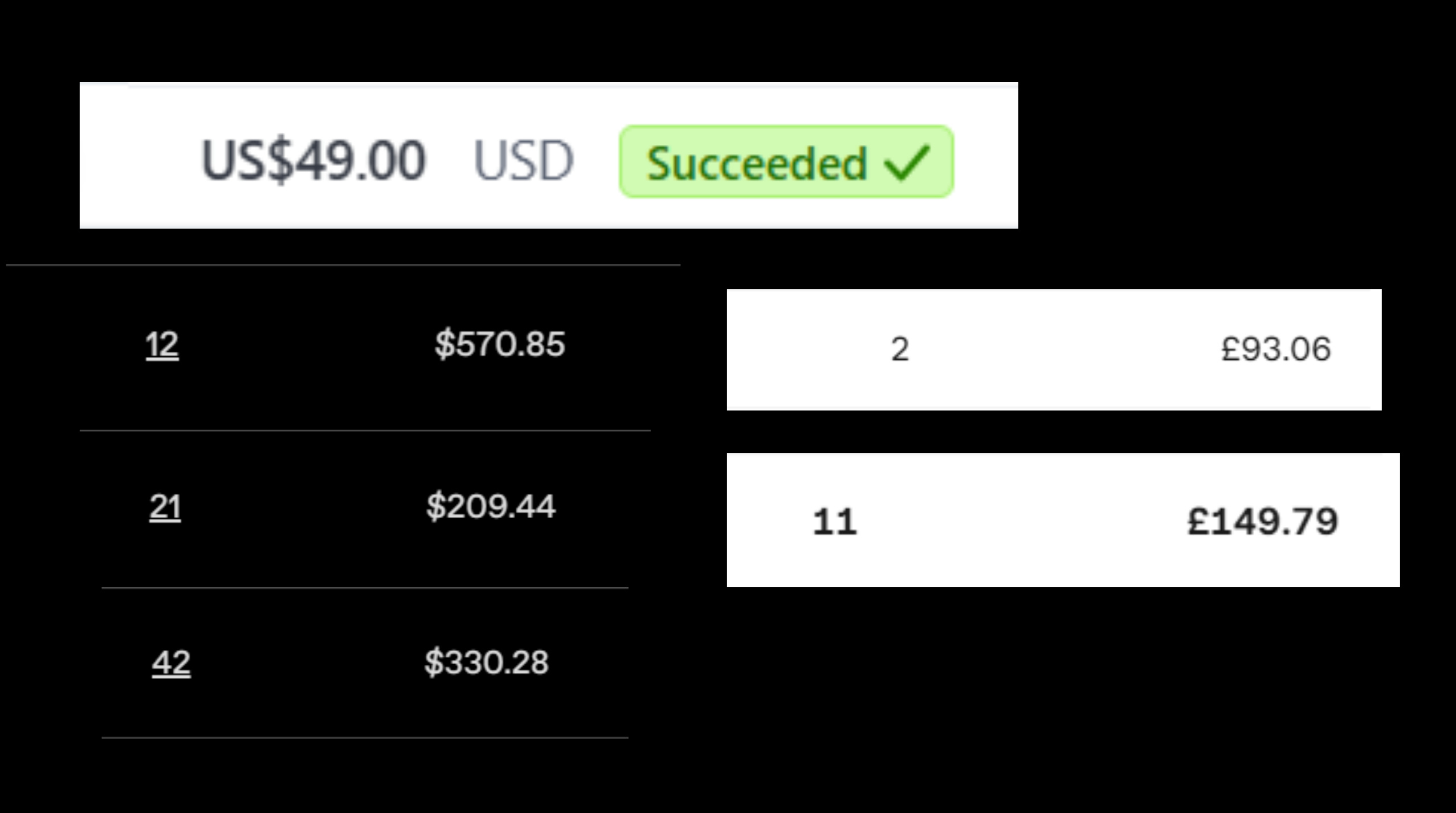This screenshot has height=813, width=1456.
Task: Click the USD currency label
Action: point(523,161)
